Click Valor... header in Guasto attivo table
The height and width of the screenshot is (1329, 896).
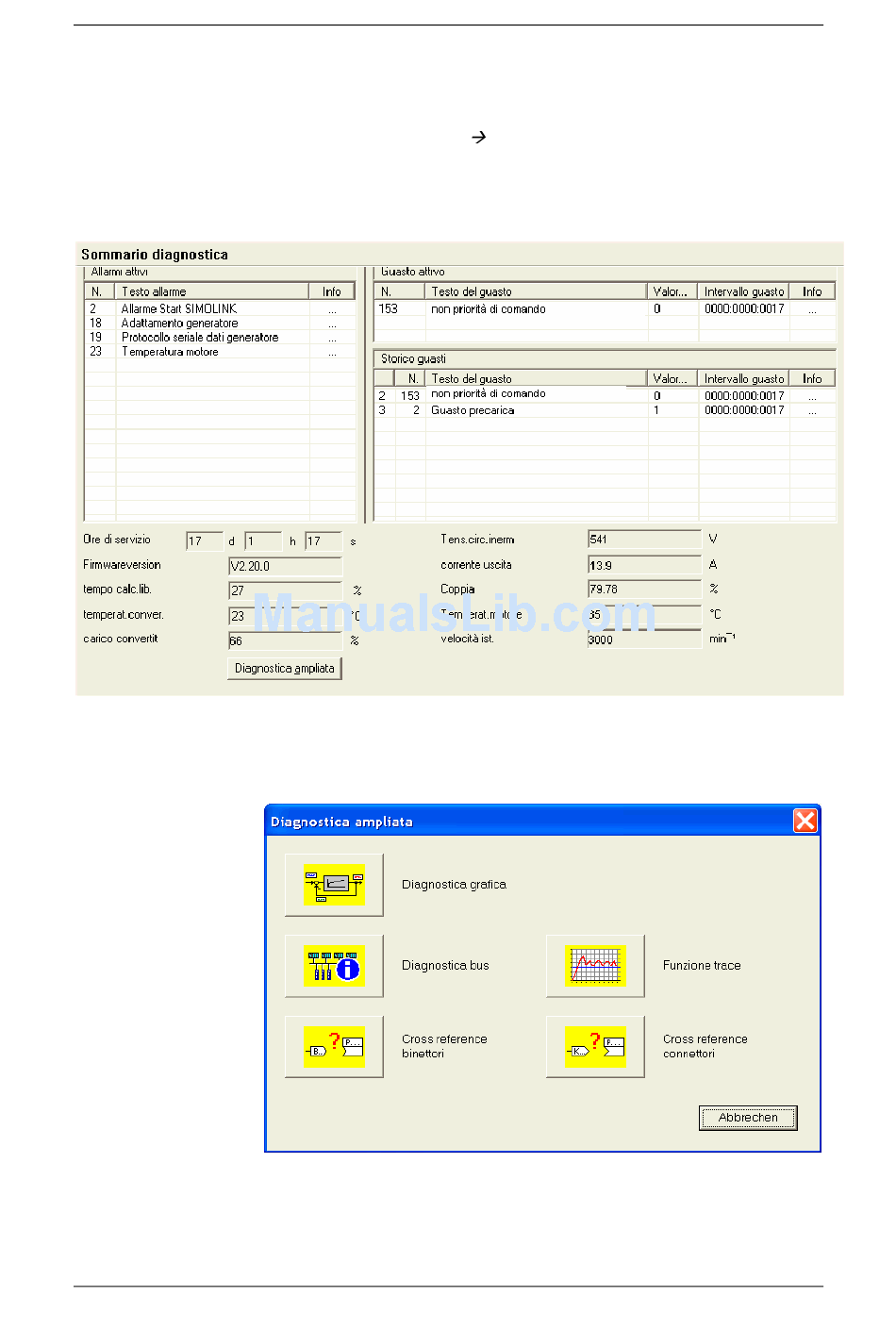click(672, 291)
